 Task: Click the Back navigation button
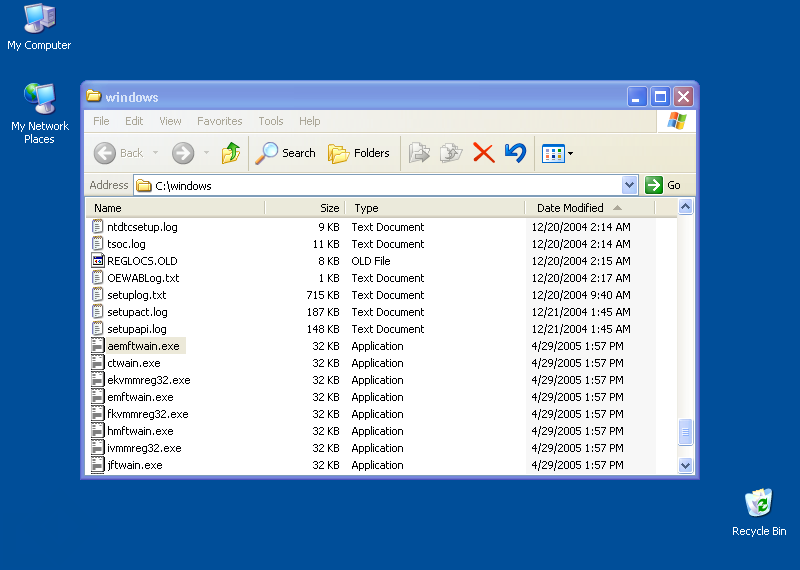tap(118, 153)
